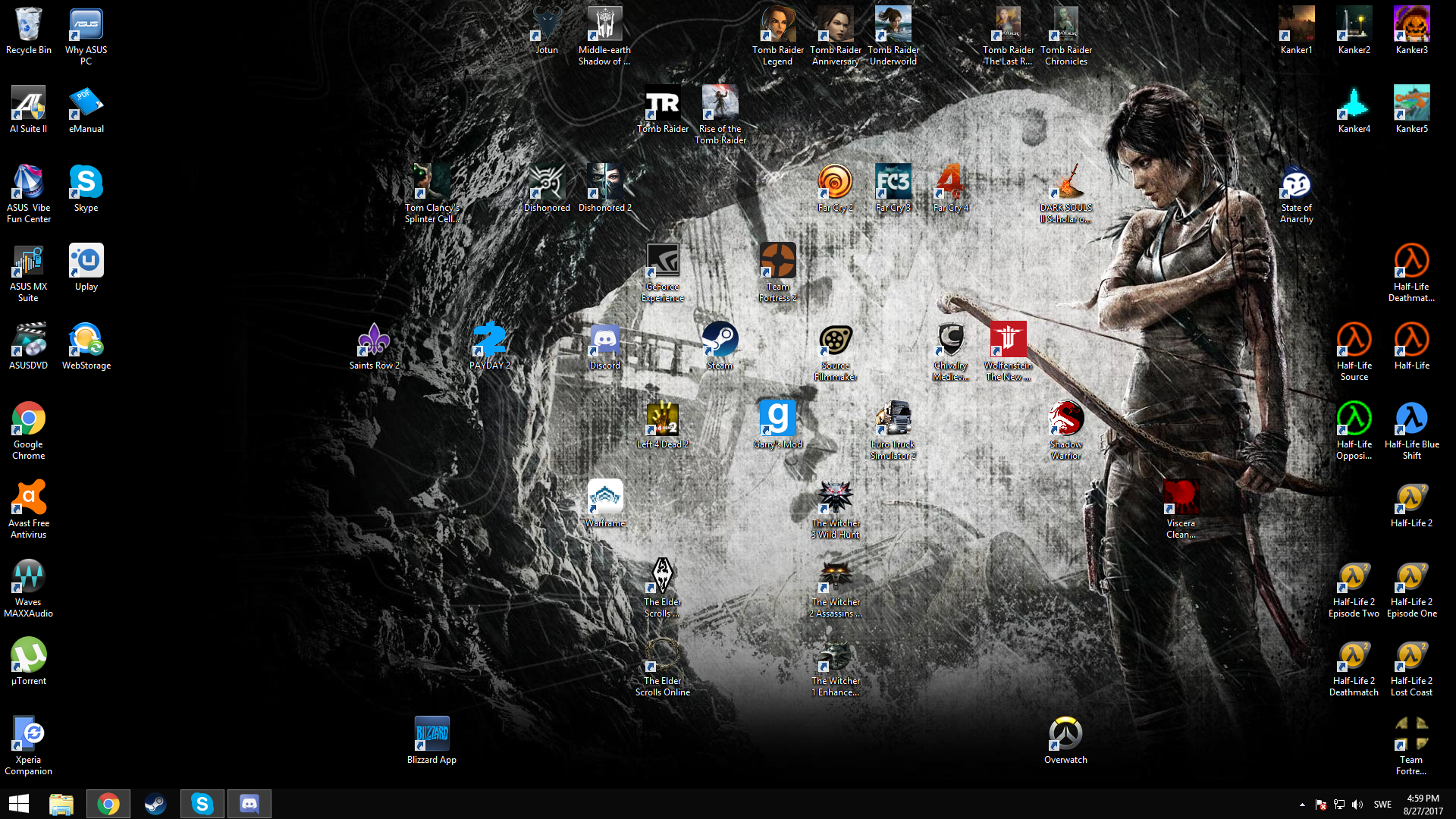Select The Witcher 3 Wild Hunt icon
Viewport: 1456px width, 819px height.
tap(835, 497)
